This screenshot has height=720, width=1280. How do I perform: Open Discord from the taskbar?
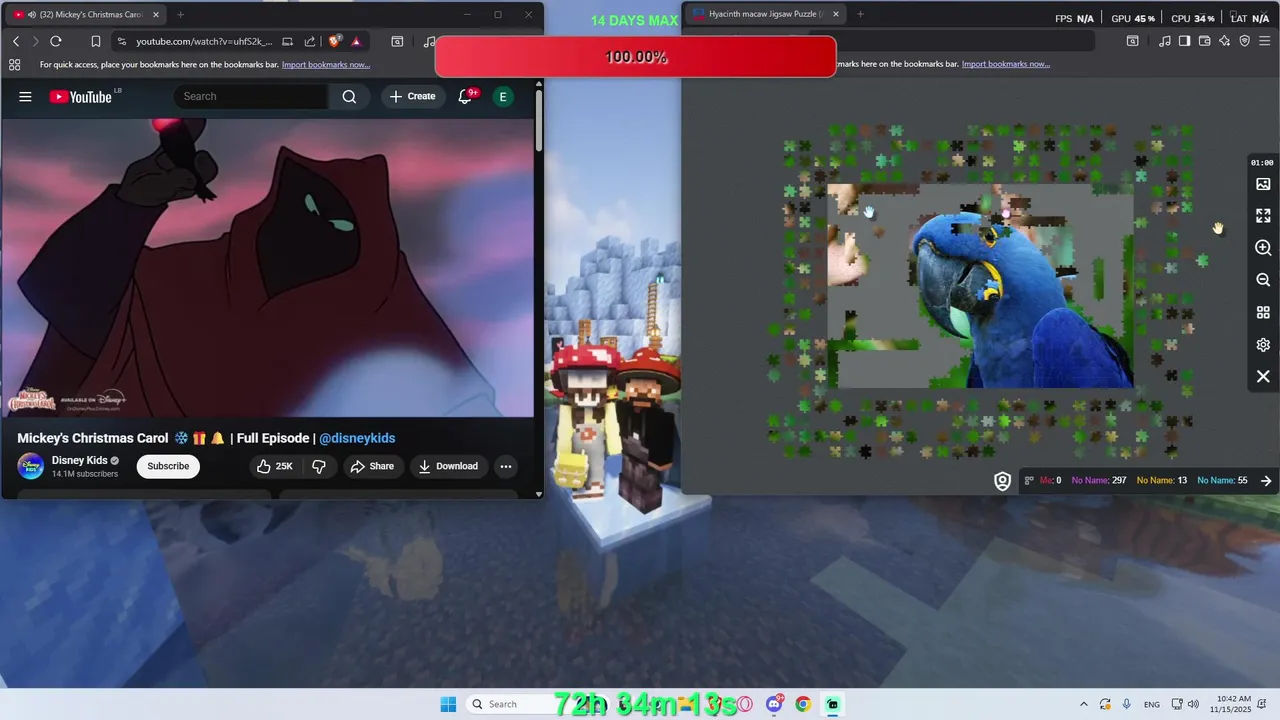(x=774, y=704)
